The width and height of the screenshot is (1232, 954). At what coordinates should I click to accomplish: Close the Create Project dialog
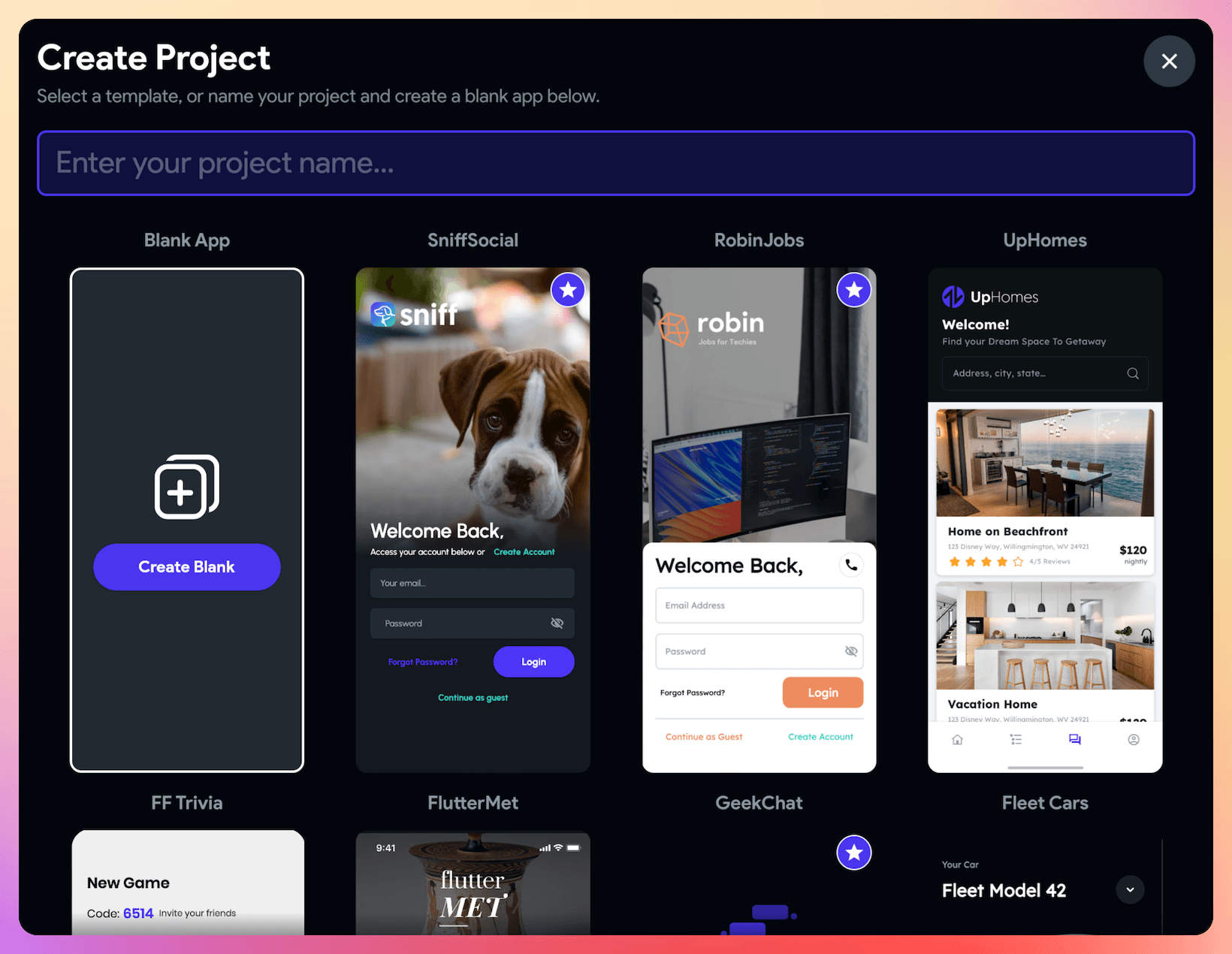[x=1169, y=62]
